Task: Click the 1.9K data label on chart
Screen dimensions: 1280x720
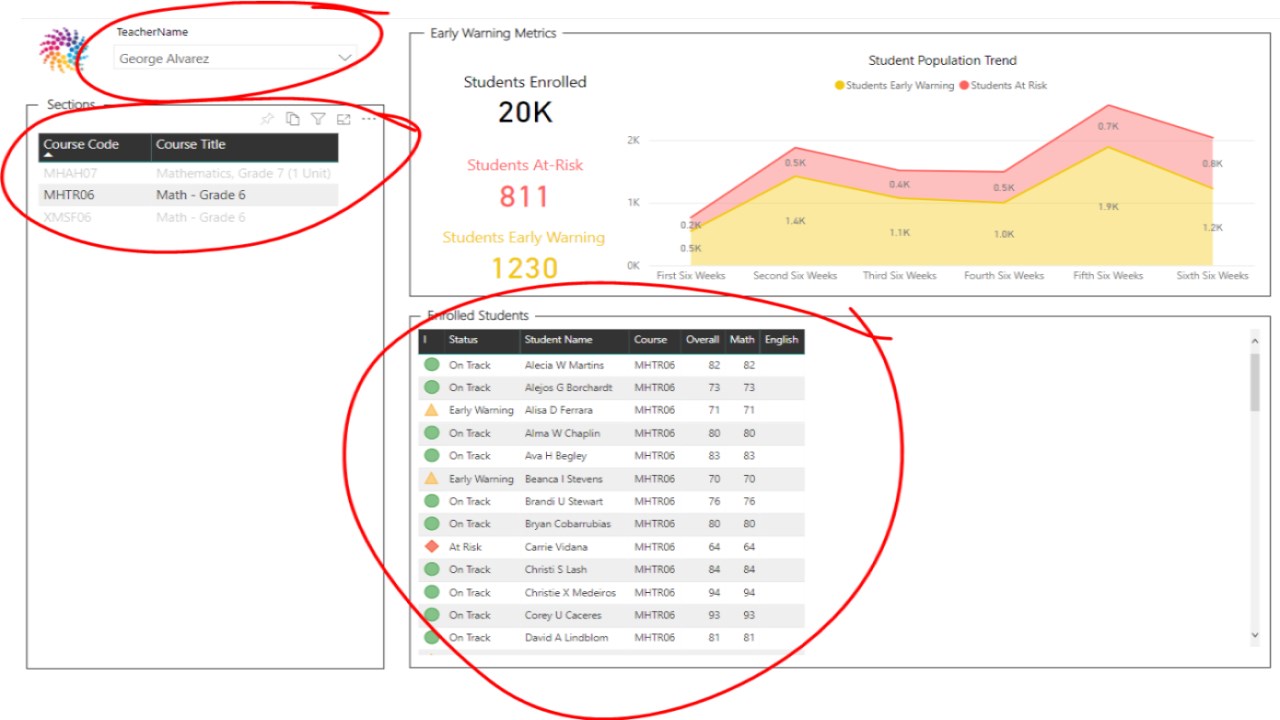Action: 1108,207
